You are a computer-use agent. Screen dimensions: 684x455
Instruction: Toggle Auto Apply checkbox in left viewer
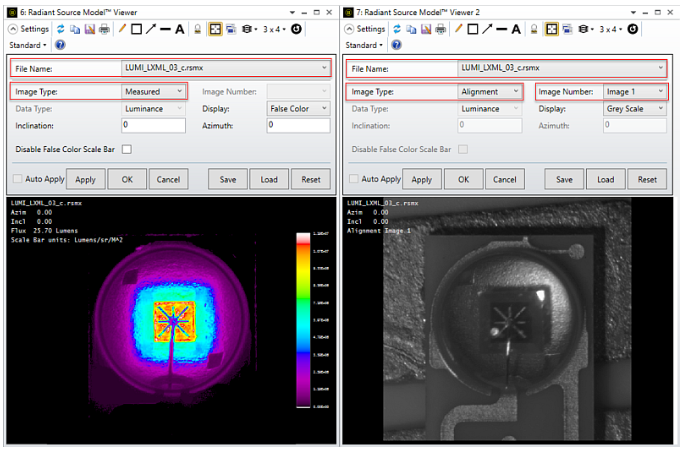[x=18, y=179]
